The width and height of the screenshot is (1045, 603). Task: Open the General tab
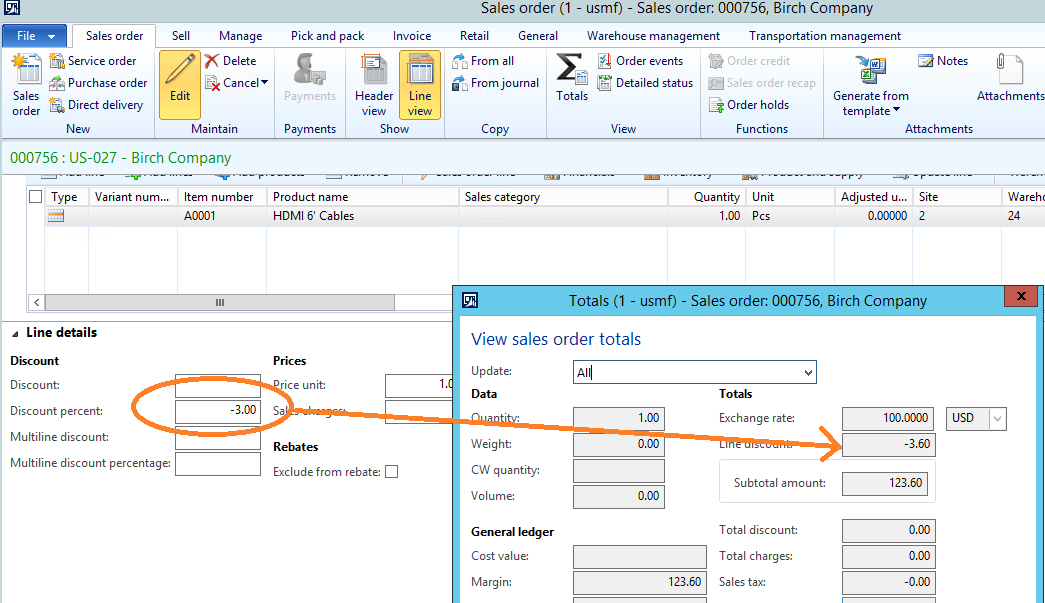coord(538,36)
